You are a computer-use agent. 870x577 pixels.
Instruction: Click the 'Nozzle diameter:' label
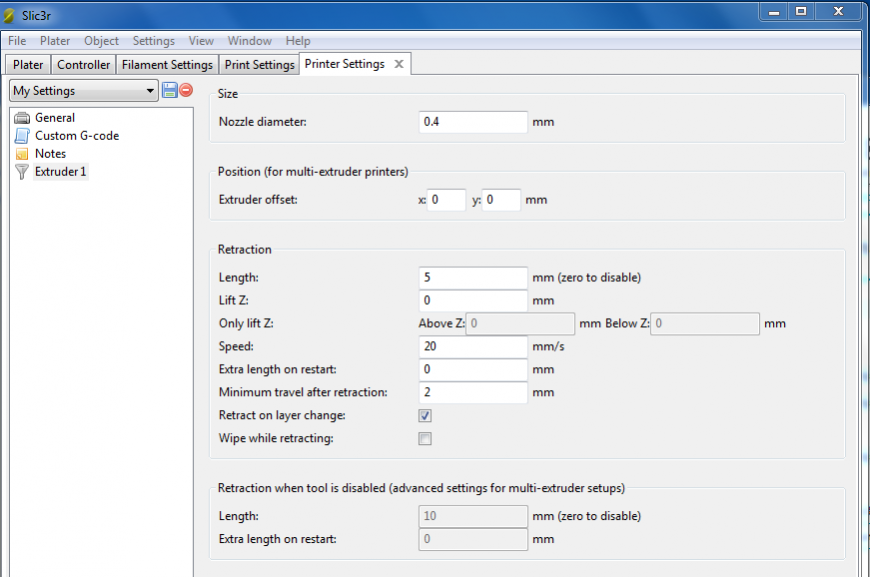point(262,122)
